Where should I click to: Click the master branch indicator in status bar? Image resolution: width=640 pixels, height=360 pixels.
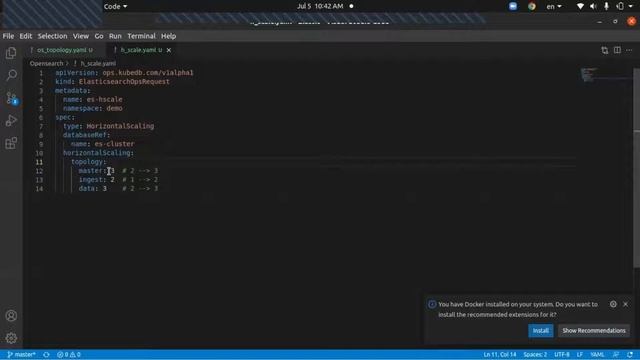coord(21,355)
